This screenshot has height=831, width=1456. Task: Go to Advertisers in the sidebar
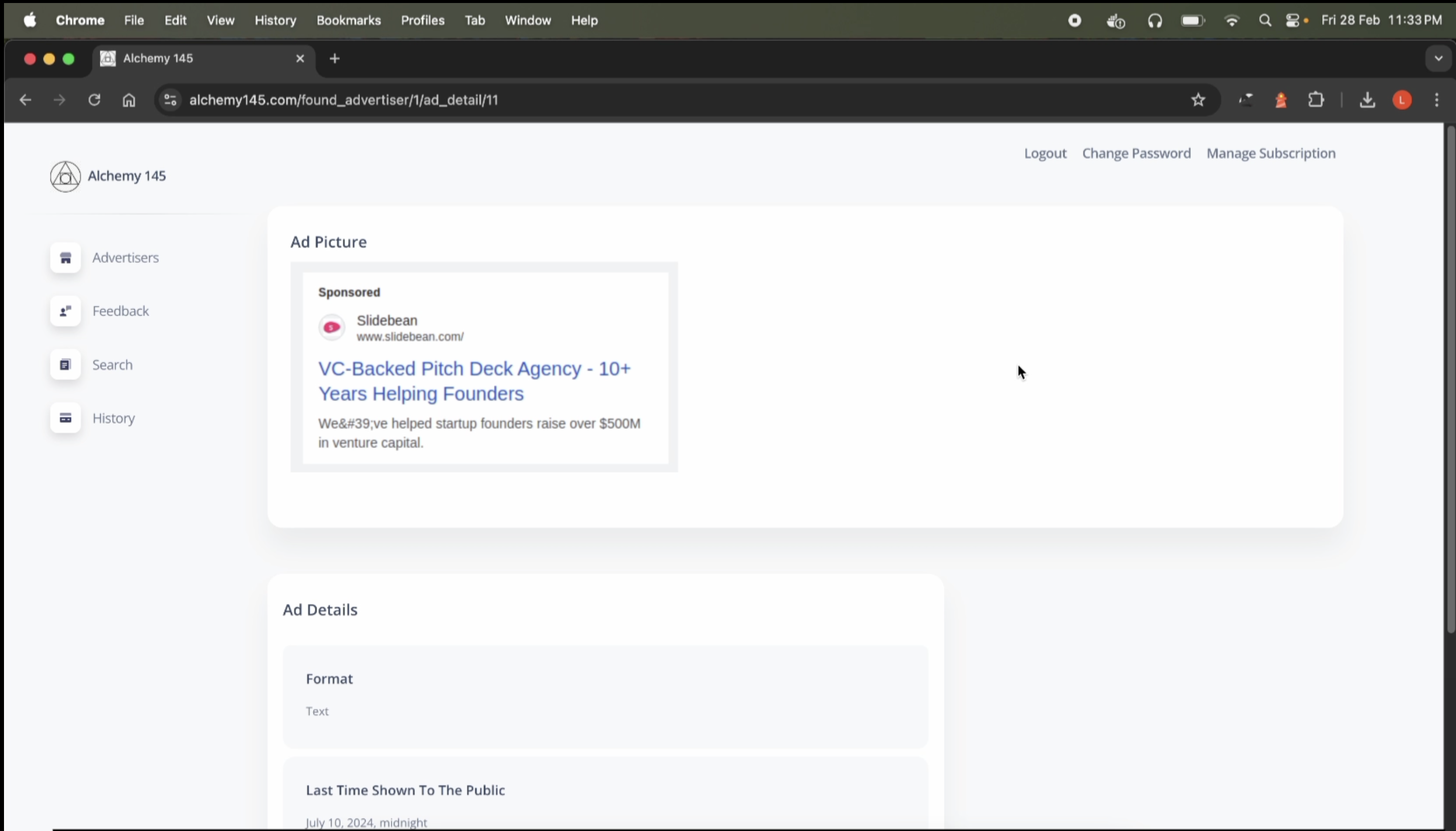pyautogui.click(x=125, y=258)
